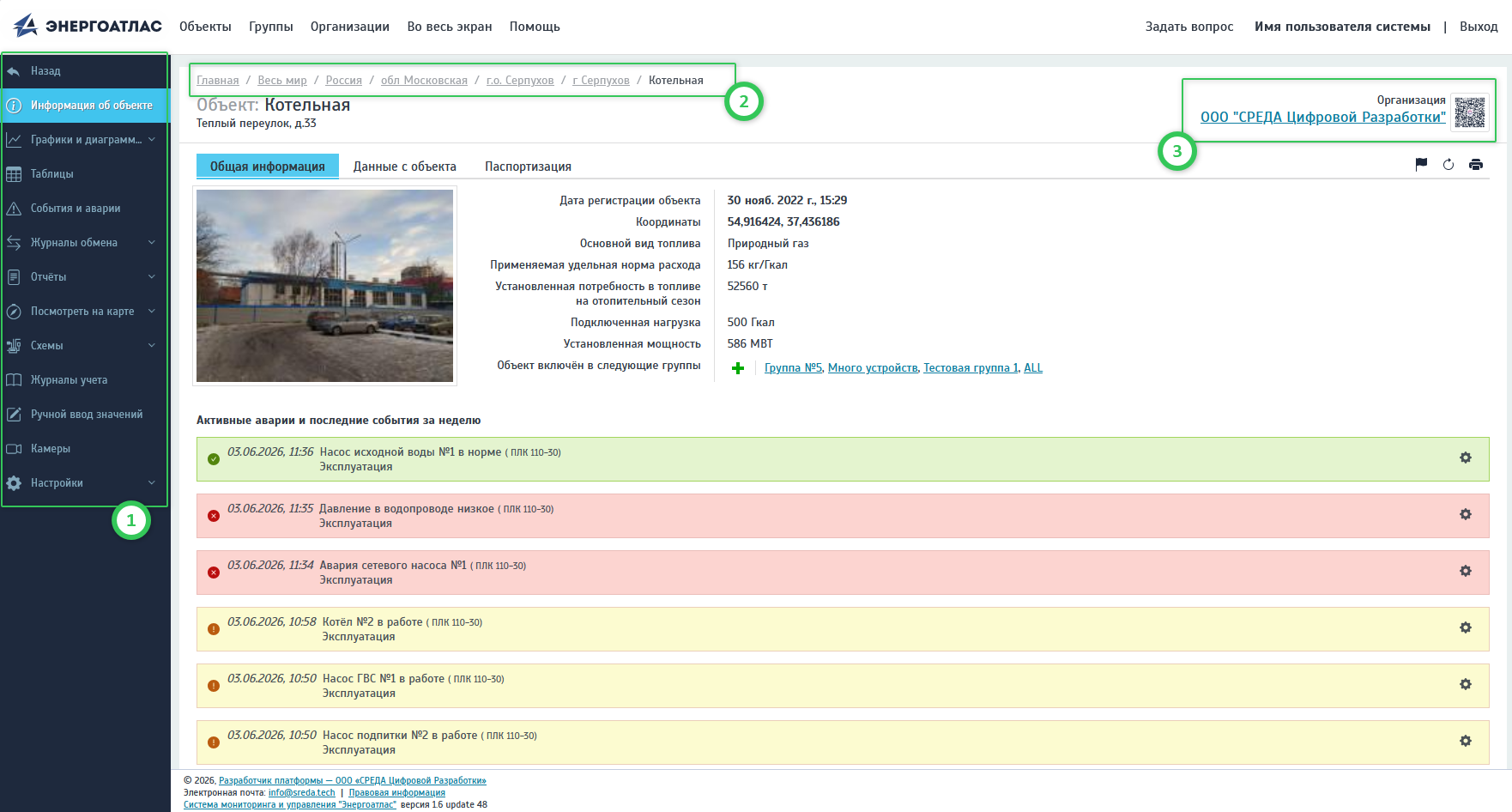Click the green plus icon to add a group
This screenshot has width=1512, height=812.
[x=738, y=368]
